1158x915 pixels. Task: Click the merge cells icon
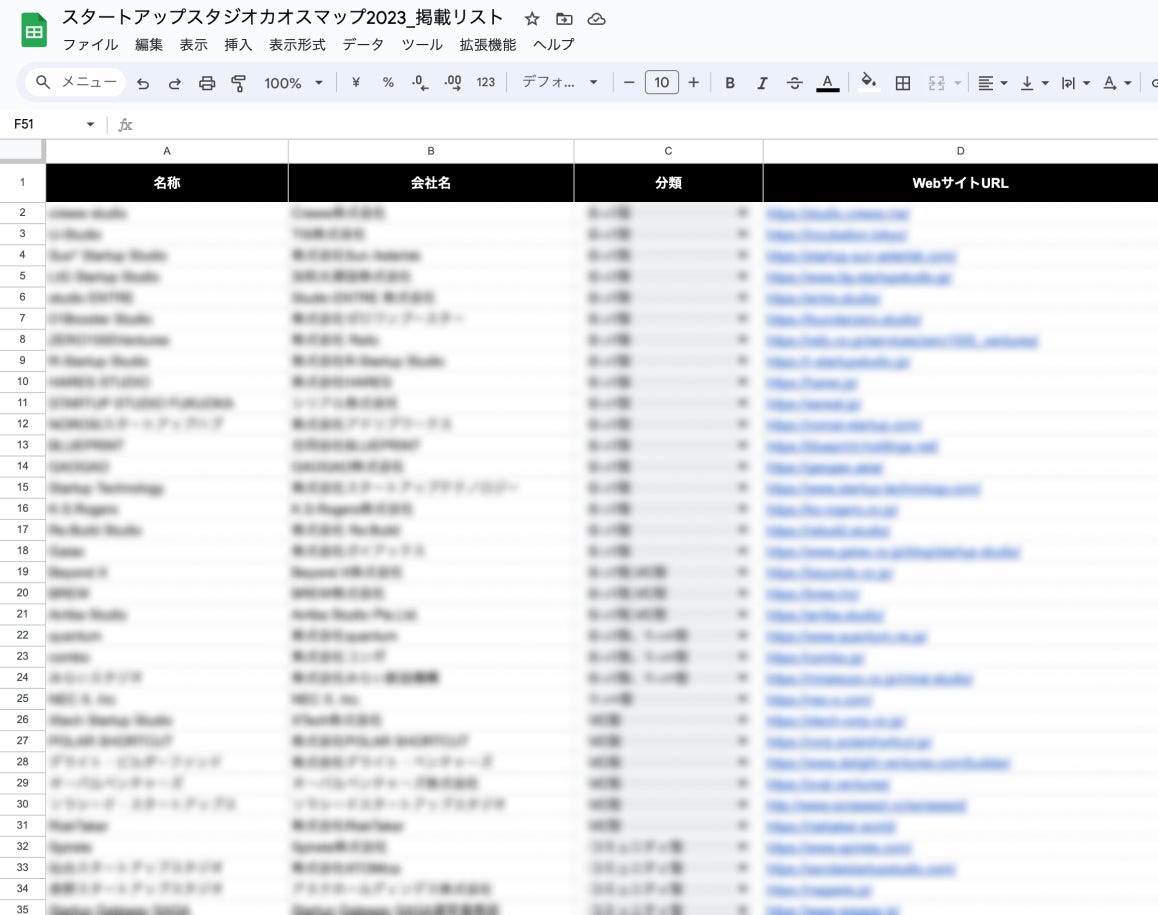936,83
